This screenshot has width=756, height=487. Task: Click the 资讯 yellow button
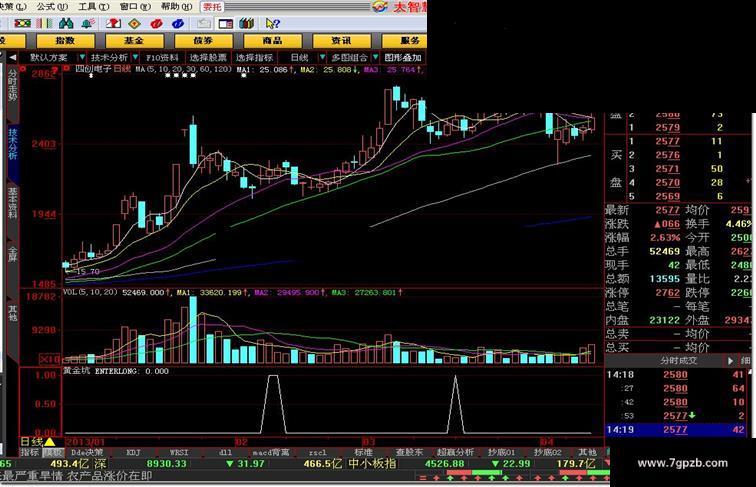341,41
